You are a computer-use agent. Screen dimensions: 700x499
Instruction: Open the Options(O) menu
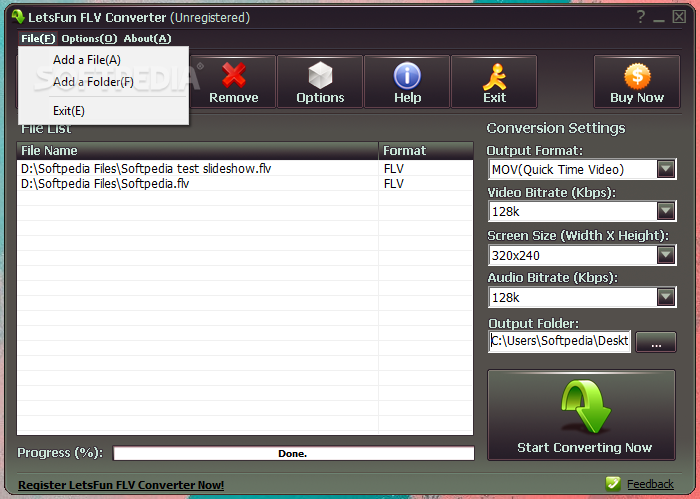(x=89, y=38)
